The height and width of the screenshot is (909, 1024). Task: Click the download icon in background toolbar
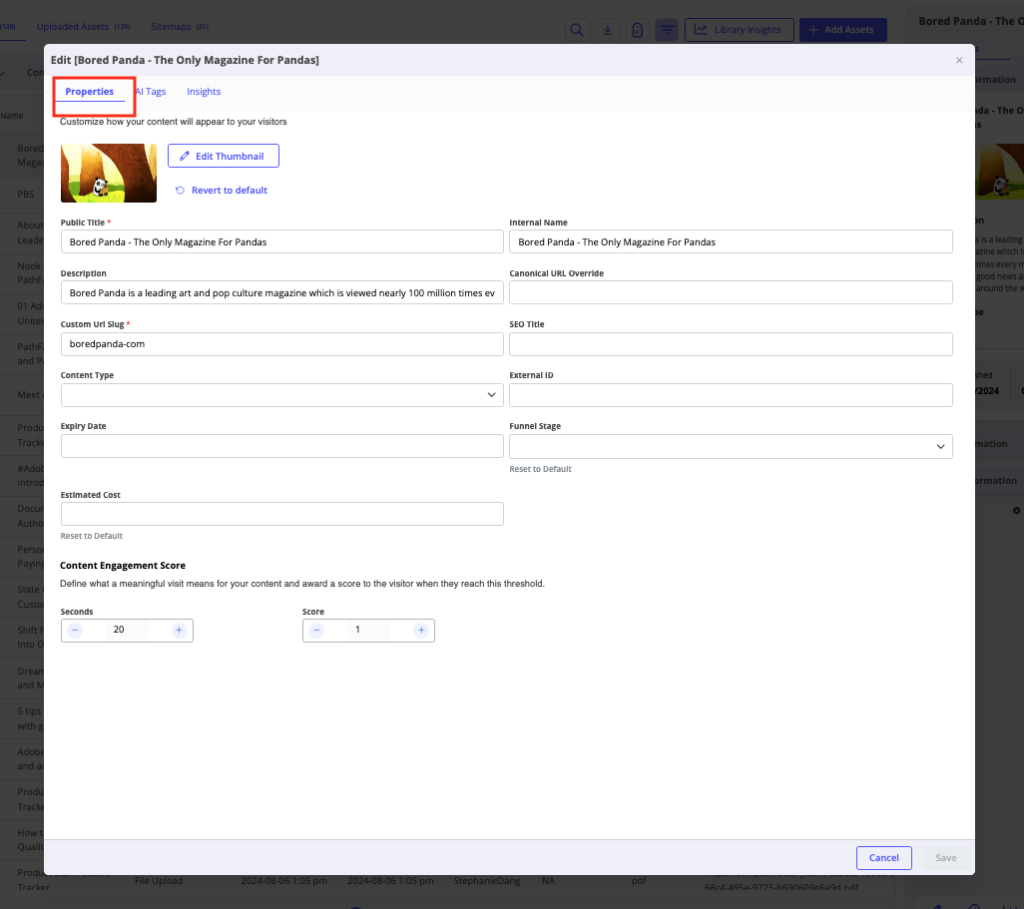pos(607,30)
